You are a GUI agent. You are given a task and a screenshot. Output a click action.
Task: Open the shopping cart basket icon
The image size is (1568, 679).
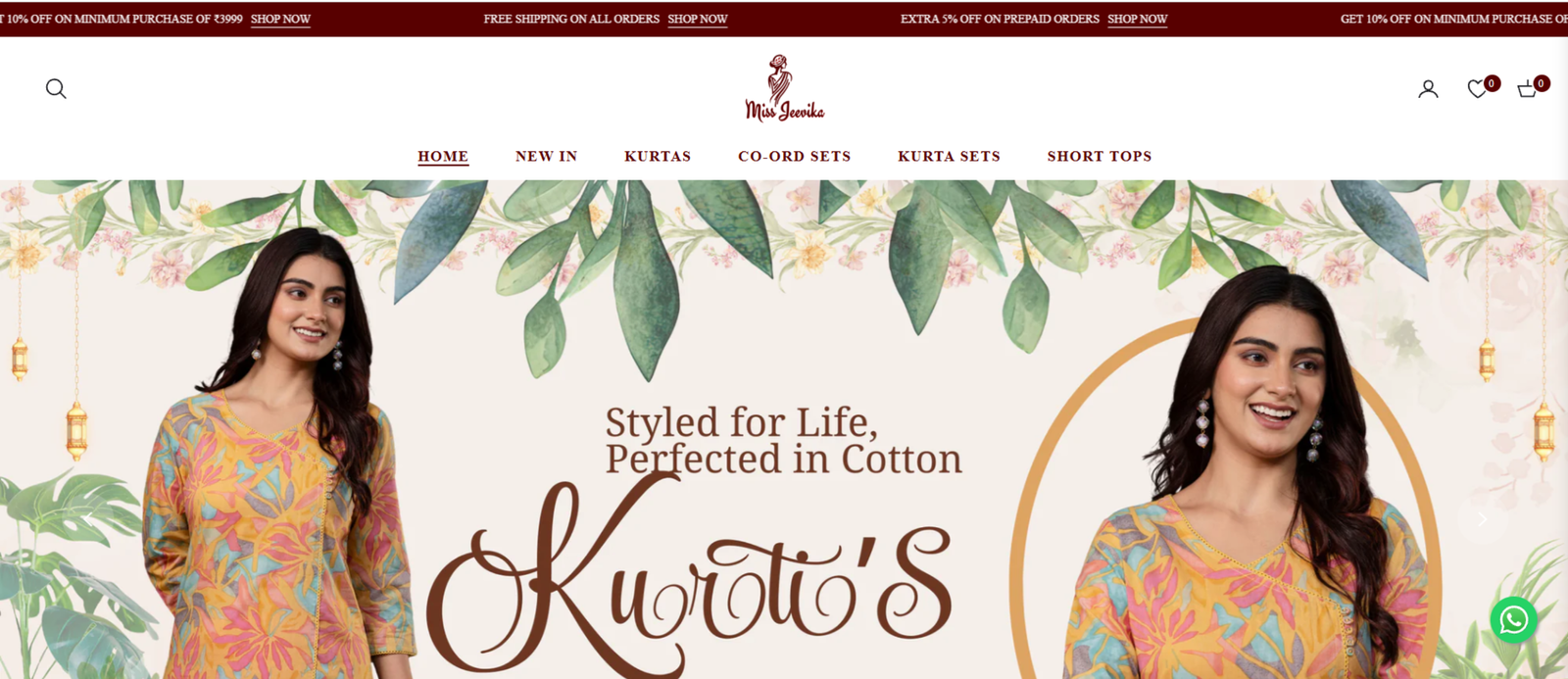[x=1527, y=89]
